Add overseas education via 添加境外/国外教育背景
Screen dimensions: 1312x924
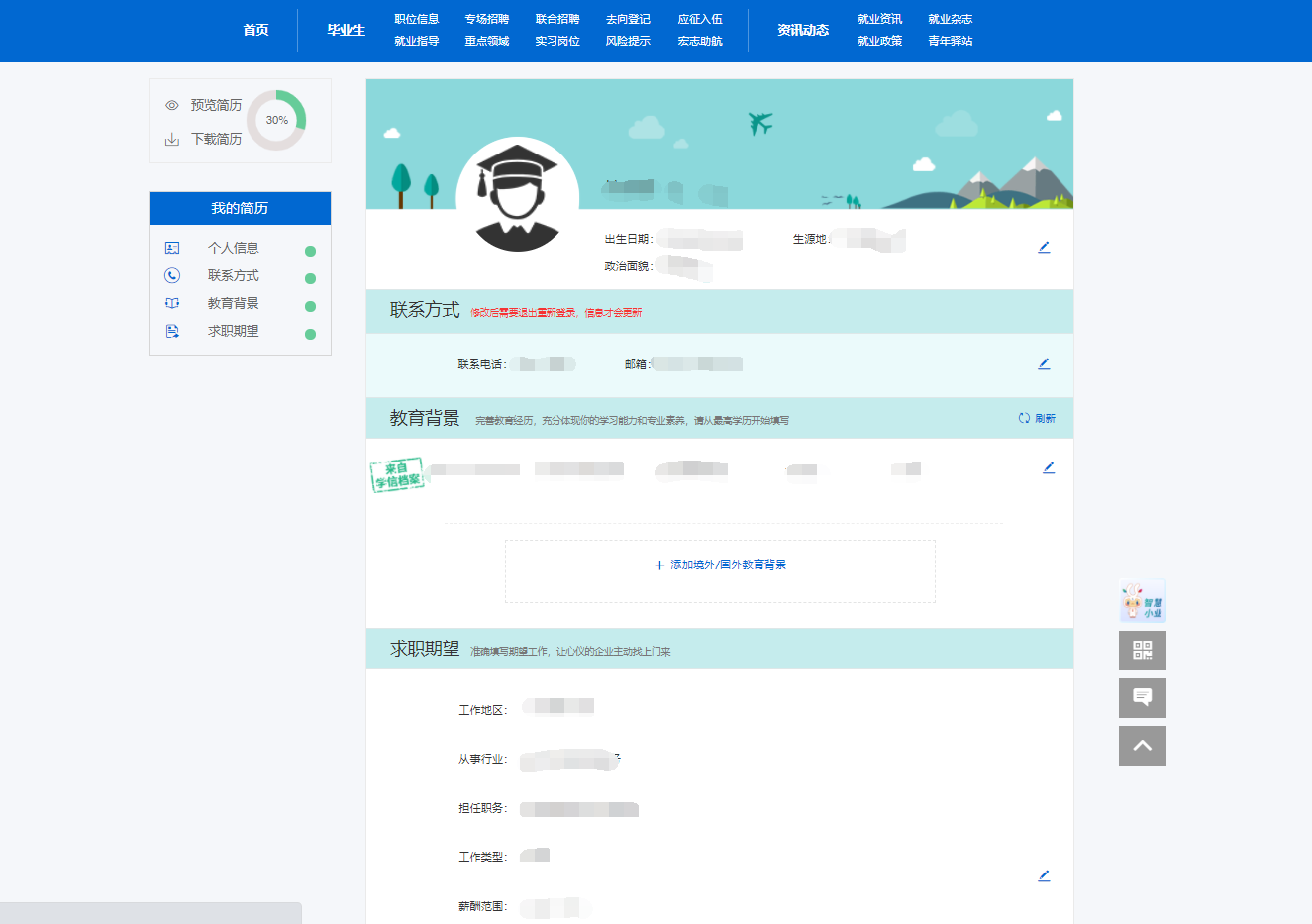pyautogui.click(x=720, y=565)
